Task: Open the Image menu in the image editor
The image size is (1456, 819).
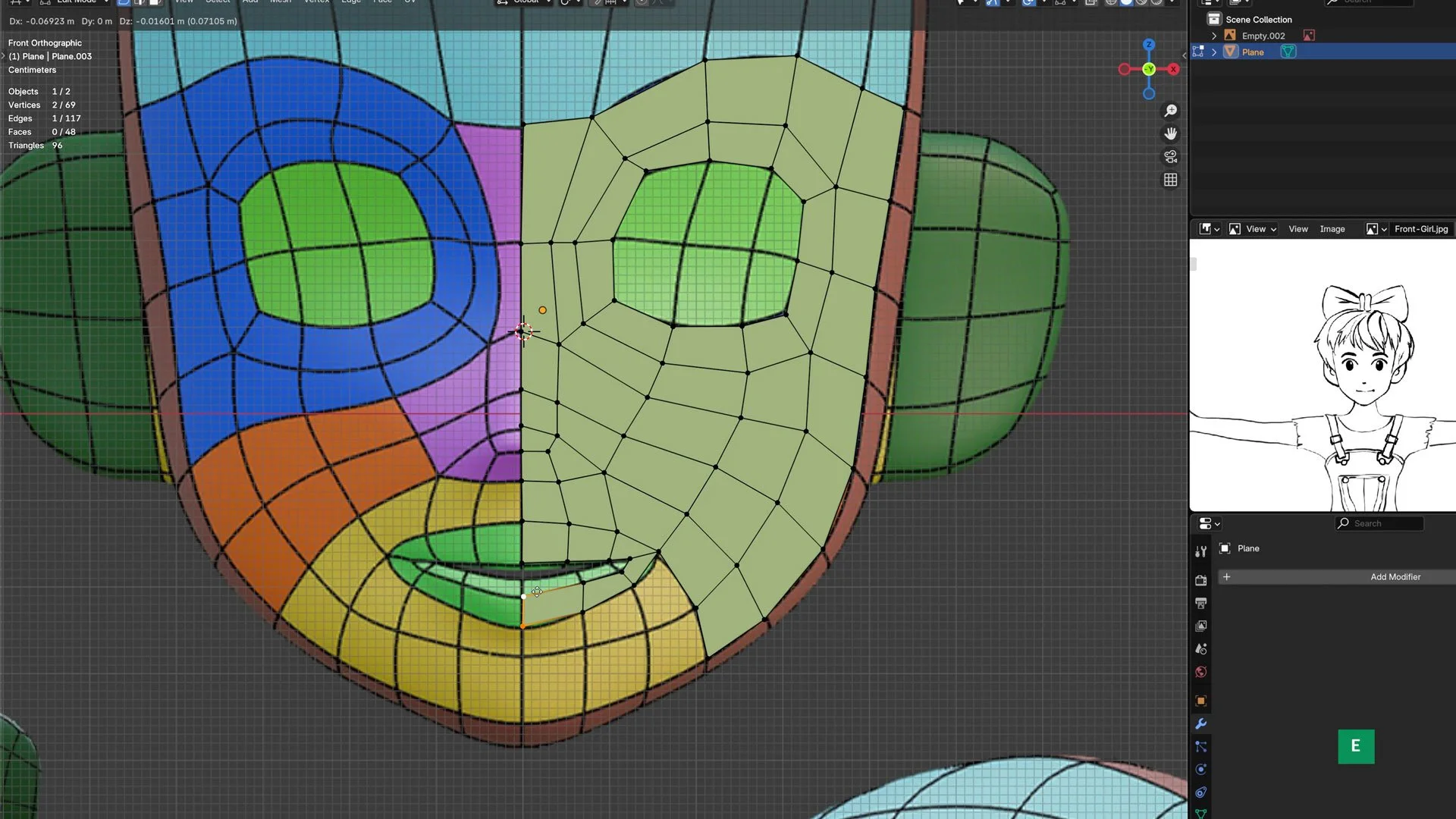Action: [x=1332, y=229]
